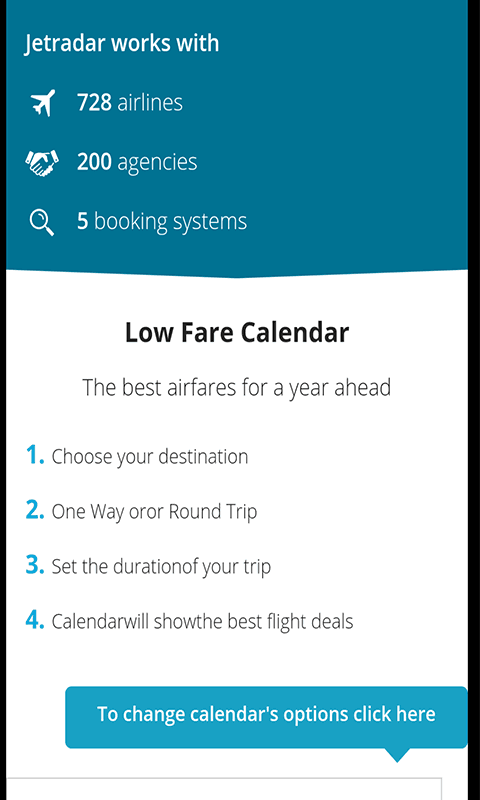Click the airplane icon beside airlines

pos(42,103)
